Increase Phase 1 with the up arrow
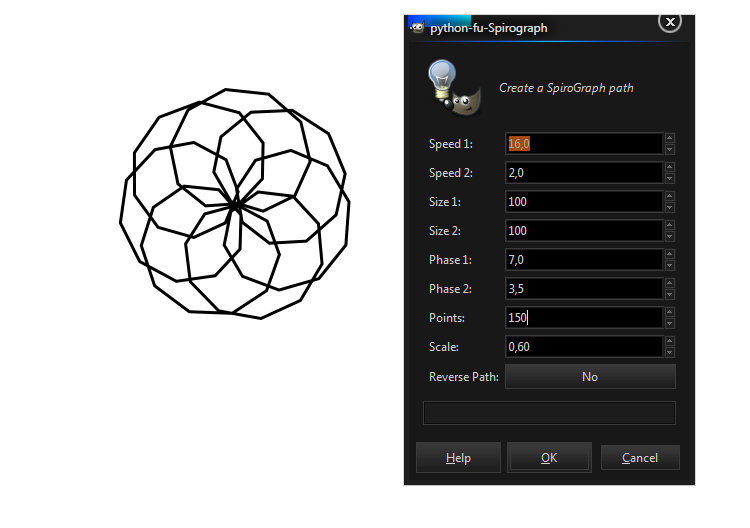 tap(670, 254)
